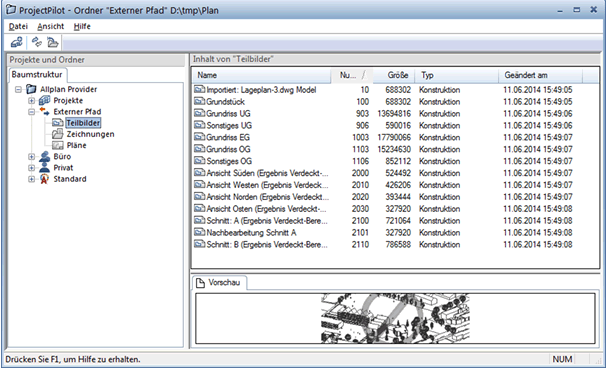
Task: Click icon of Ansicht Norden row
Action: pos(199,197)
